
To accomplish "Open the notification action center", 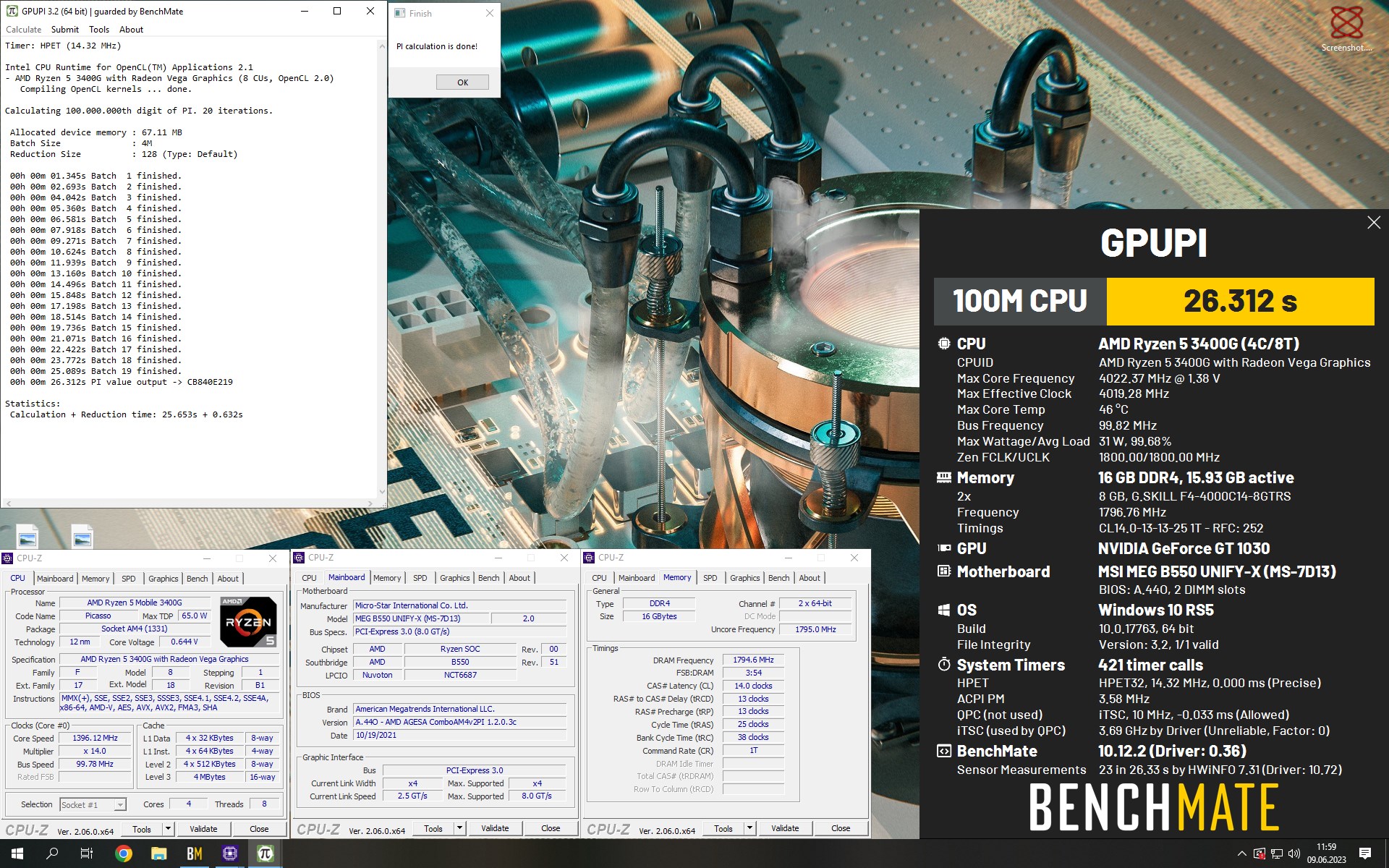I will pyautogui.click(x=1365, y=854).
